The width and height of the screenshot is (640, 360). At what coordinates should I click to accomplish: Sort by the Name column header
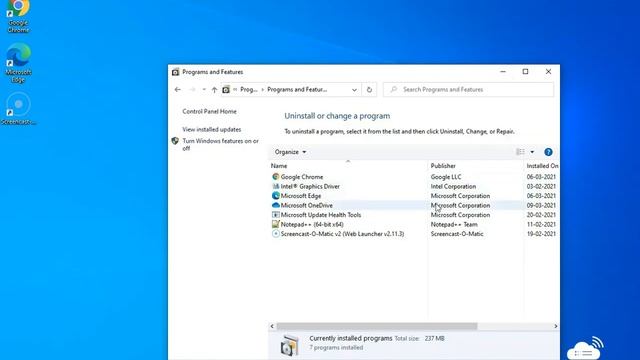click(x=279, y=166)
